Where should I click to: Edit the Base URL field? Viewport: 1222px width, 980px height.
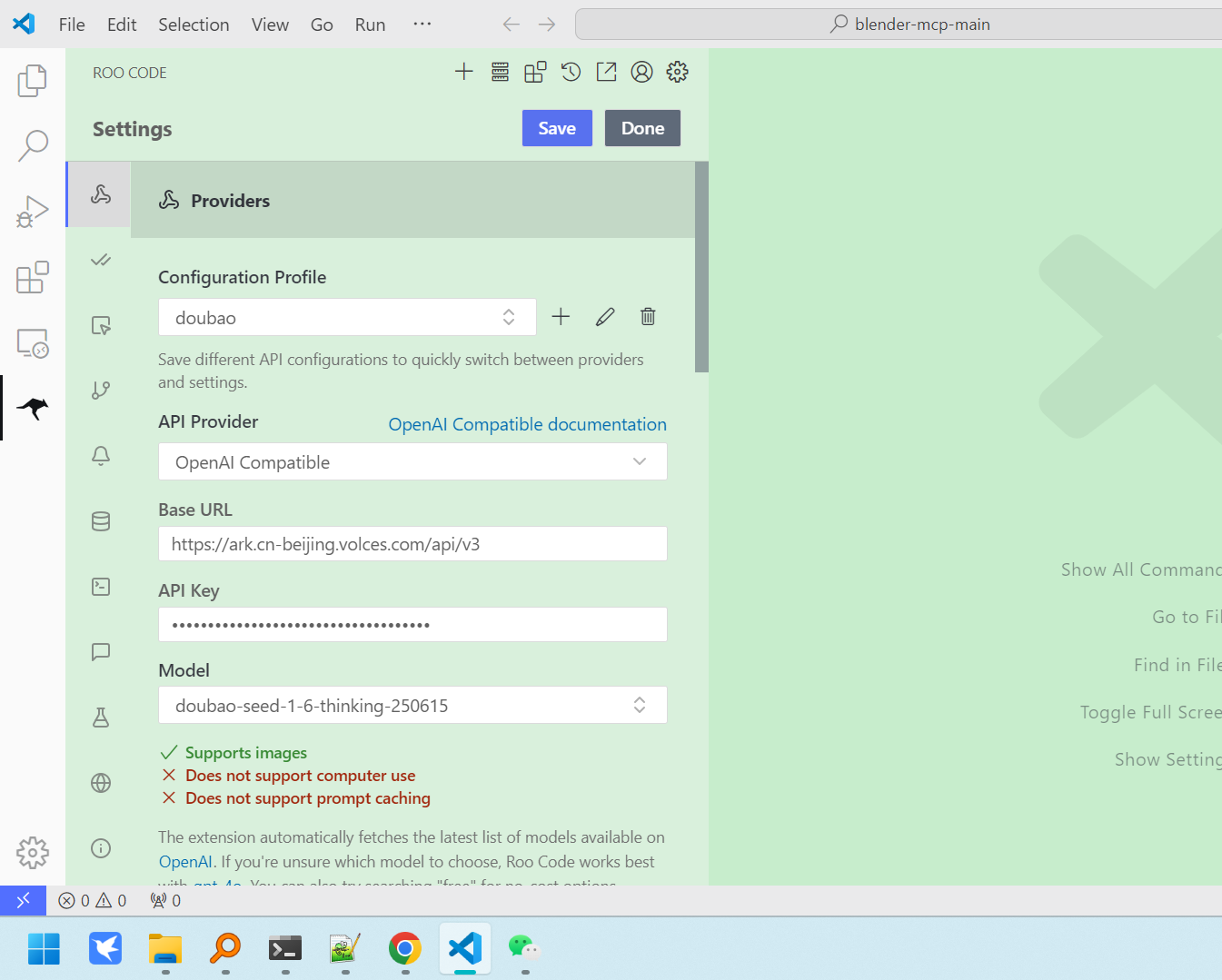412,544
